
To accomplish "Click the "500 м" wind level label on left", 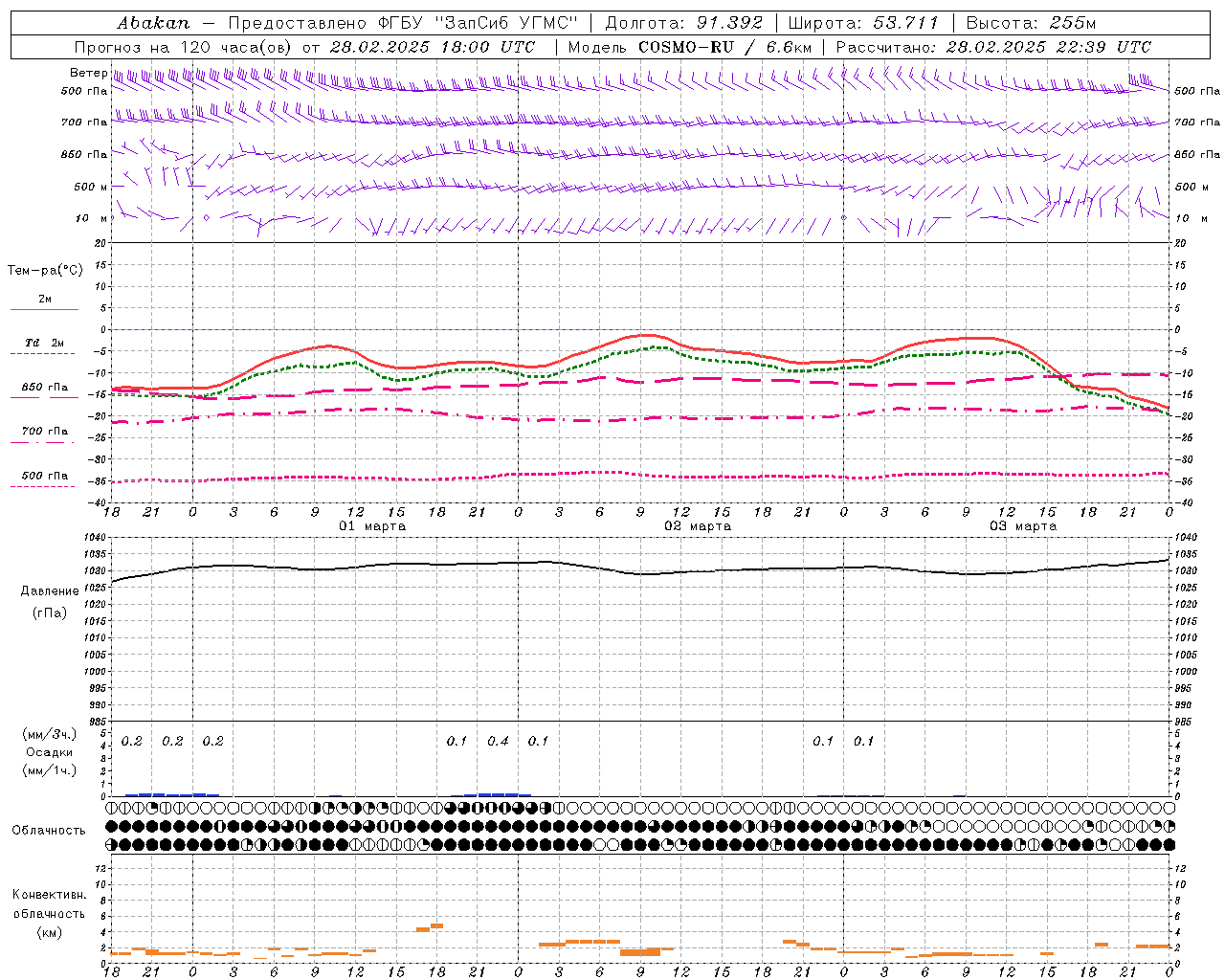I will pos(91,187).
